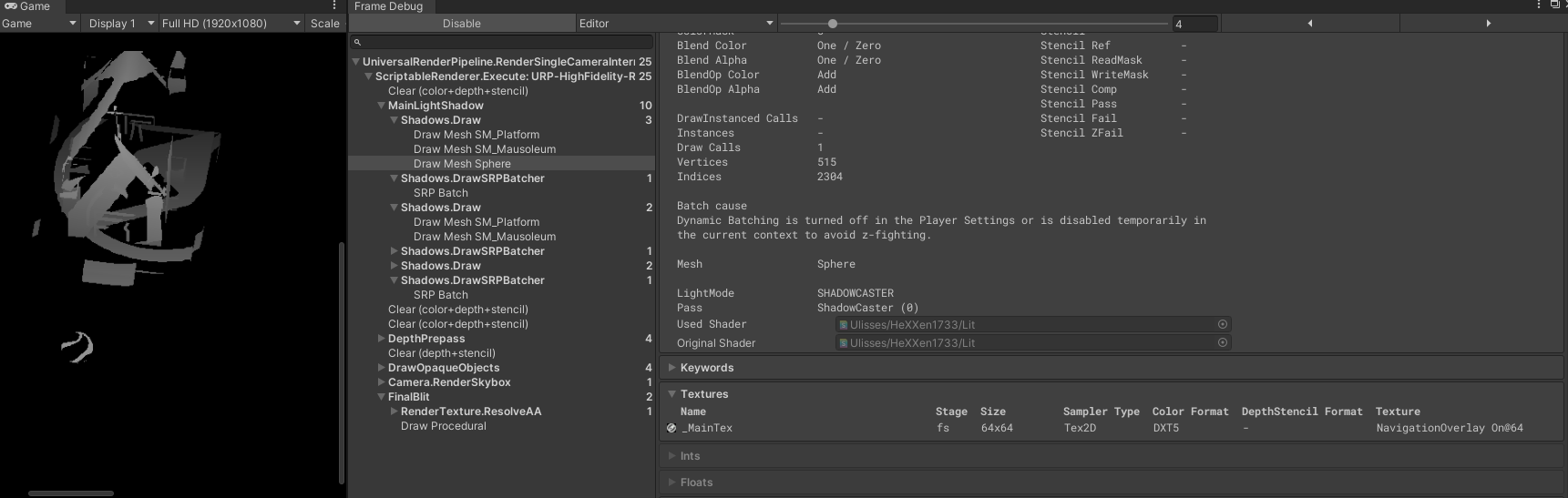Collapse the MainLightShadow tree node
This screenshot has width=1568, height=498.
pos(382,106)
